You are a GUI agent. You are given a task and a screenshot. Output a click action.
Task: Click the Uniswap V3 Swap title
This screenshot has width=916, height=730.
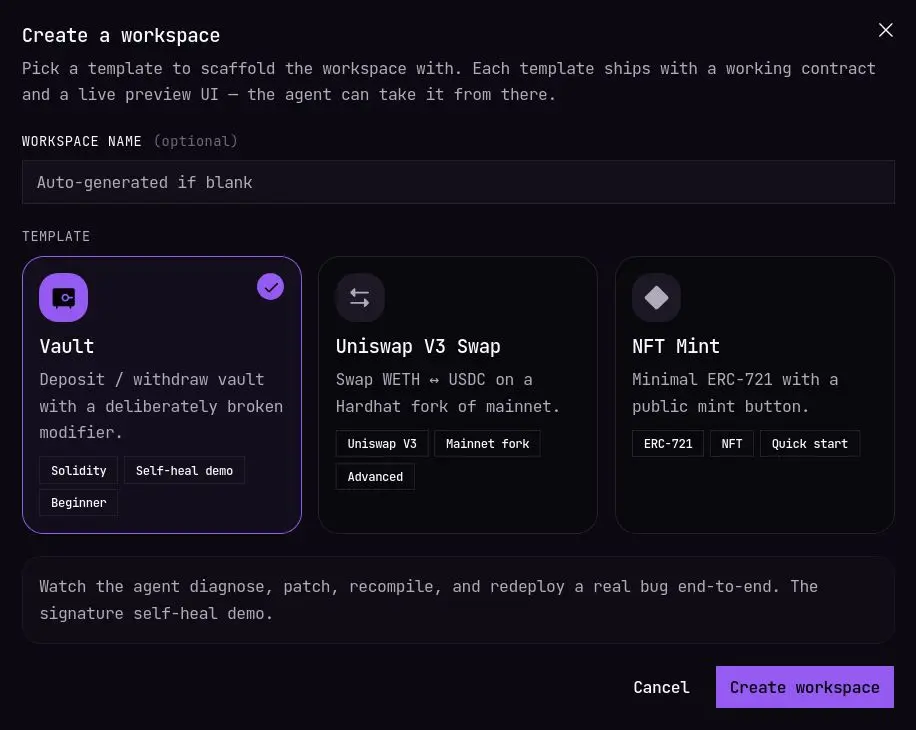418,346
